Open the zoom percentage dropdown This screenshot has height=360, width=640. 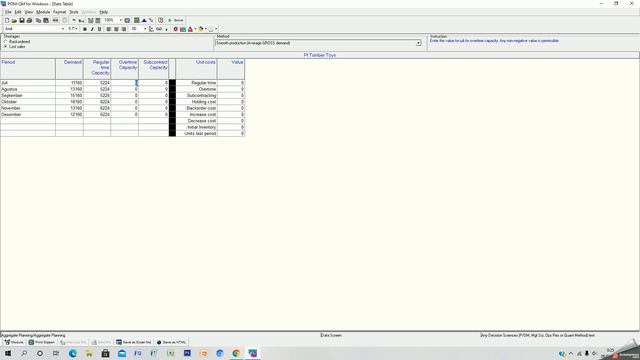coord(120,20)
